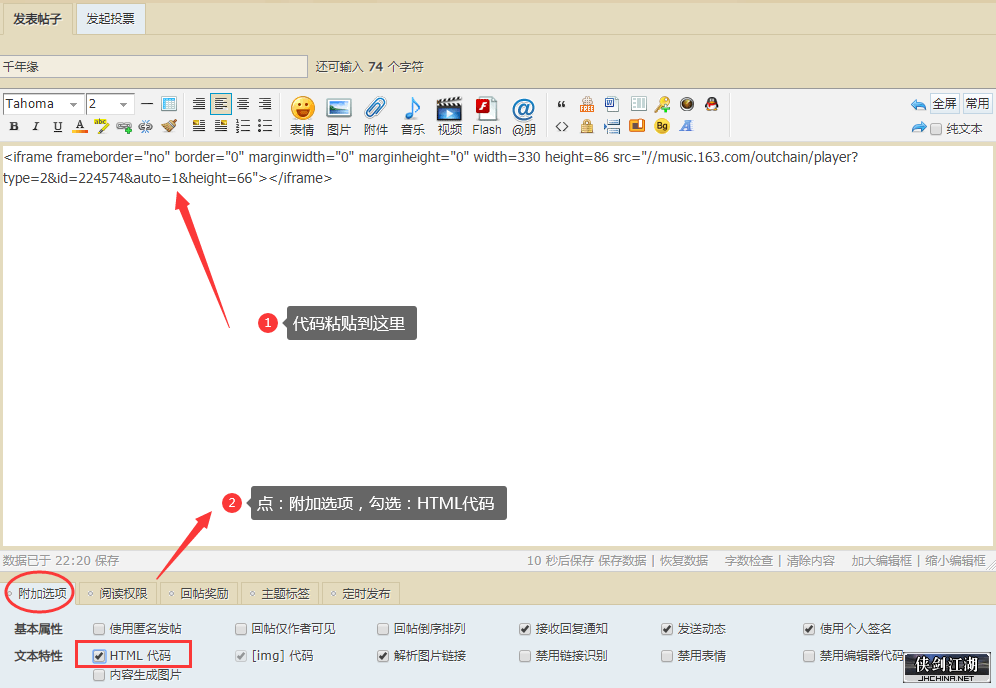Apply italic formatting
This screenshot has width=996, height=688.
click(36, 126)
